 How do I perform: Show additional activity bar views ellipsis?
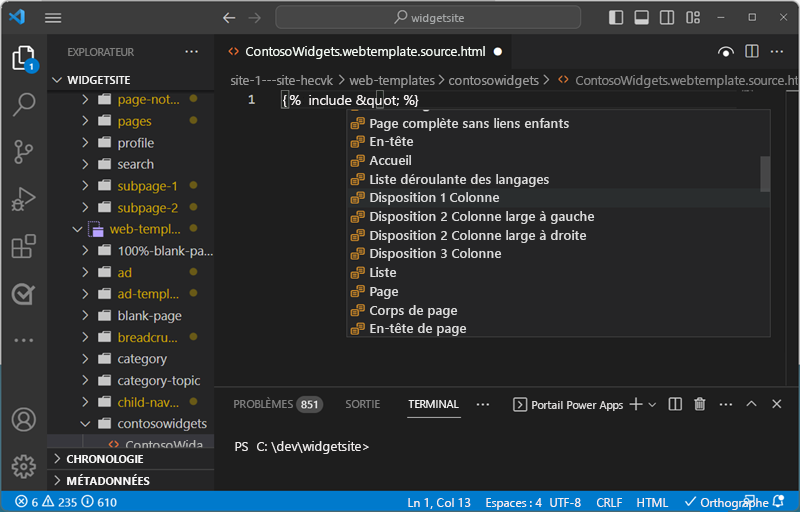tap(23, 340)
